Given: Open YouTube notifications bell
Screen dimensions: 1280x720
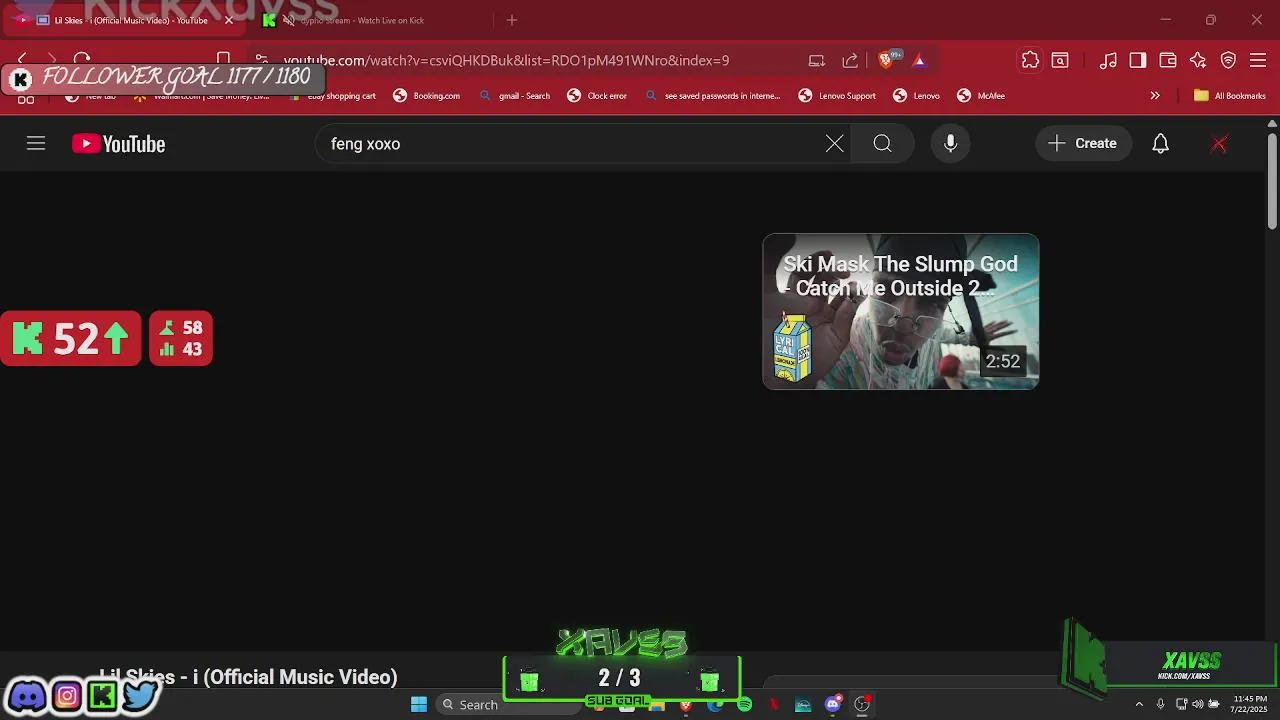Looking at the screenshot, I should pos(1160,144).
